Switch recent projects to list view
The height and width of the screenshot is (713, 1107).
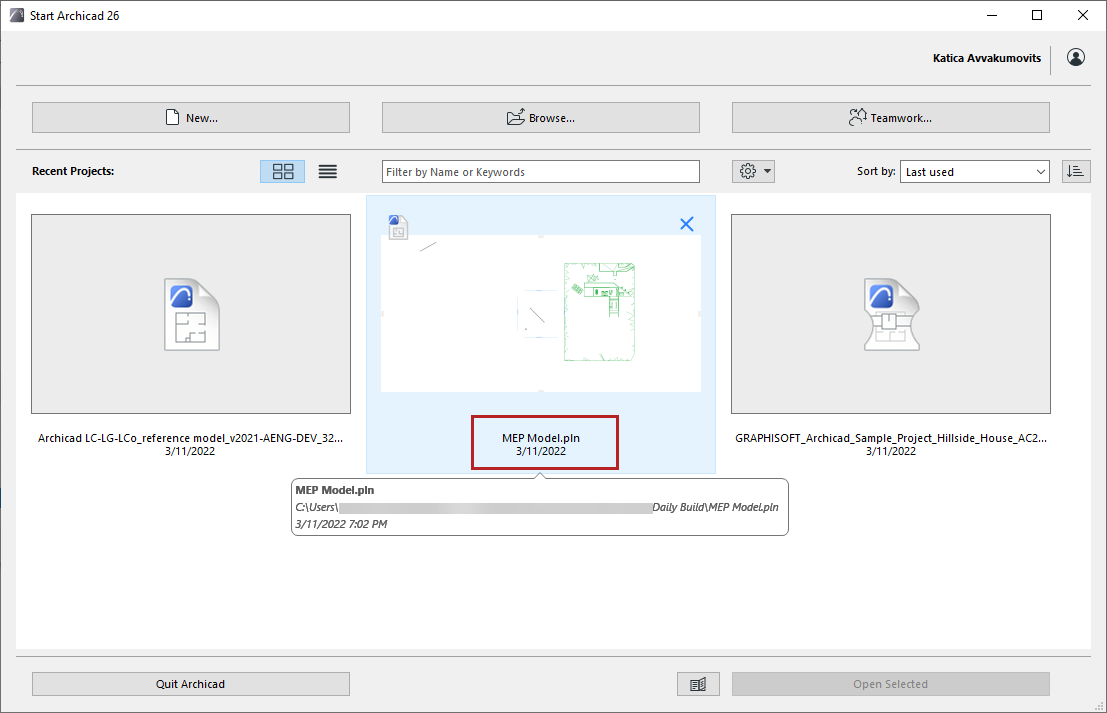[328, 172]
